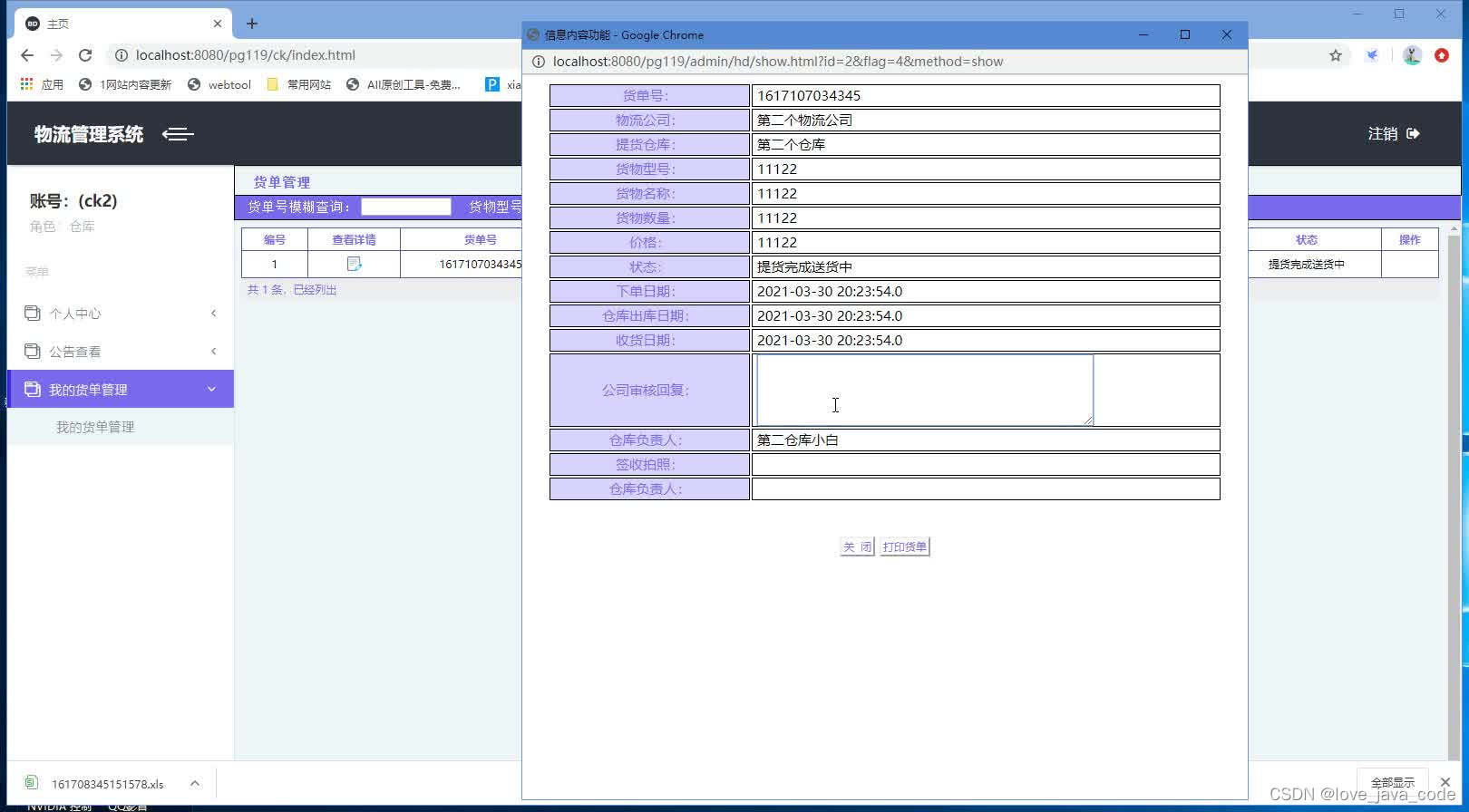This screenshot has width=1469, height=812.
Task: Click the 仓库出库日期 value field
Action: click(x=986, y=315)
